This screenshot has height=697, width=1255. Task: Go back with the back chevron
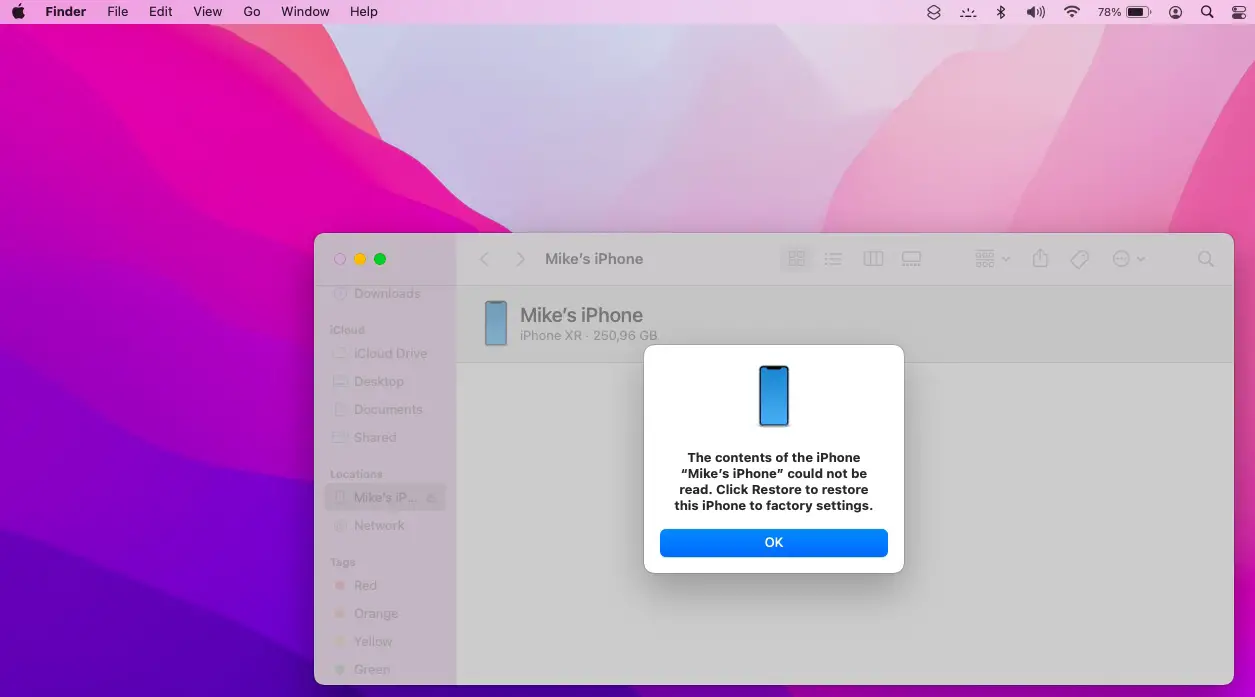484,259
